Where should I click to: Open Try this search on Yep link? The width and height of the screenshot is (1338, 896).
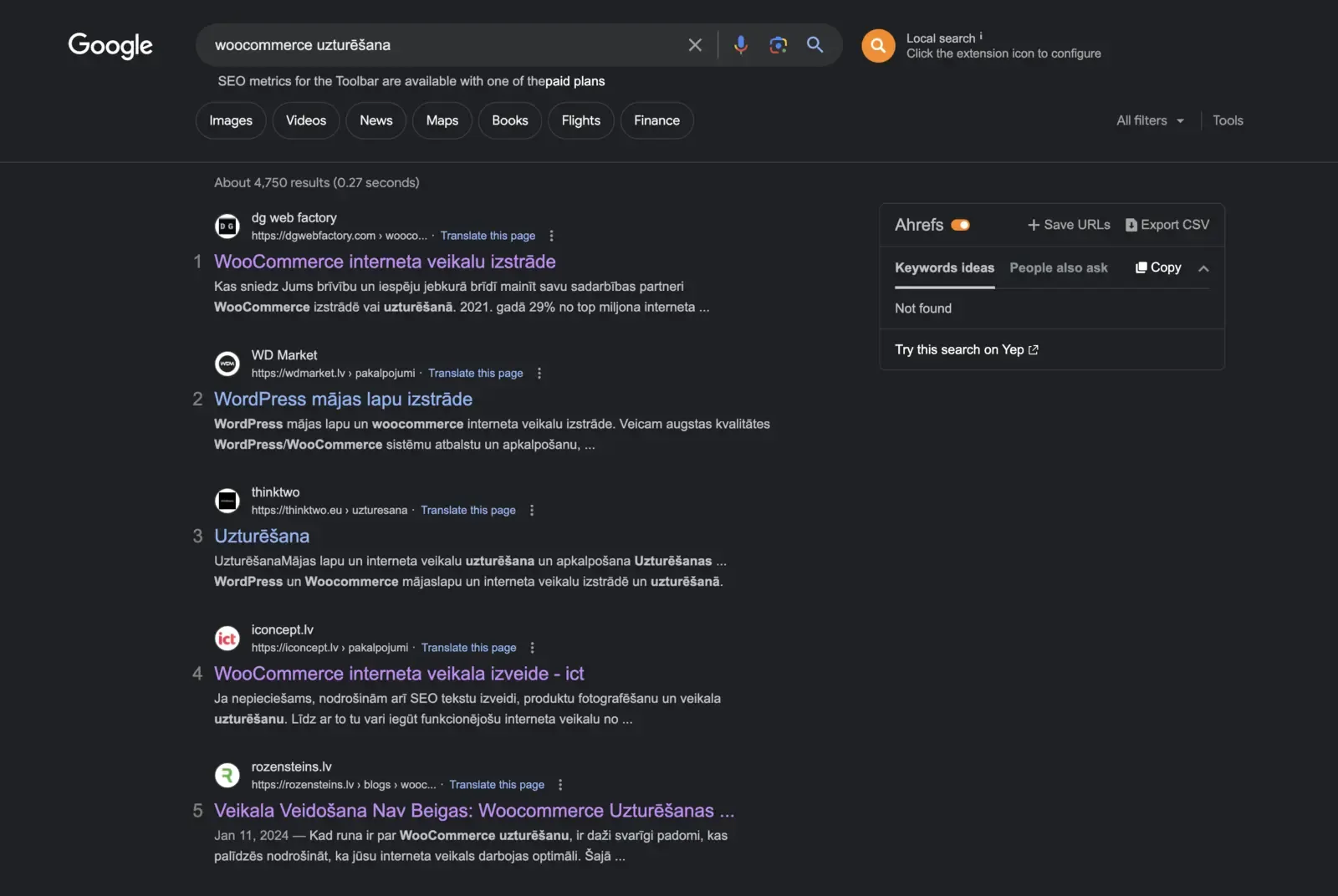967,349
